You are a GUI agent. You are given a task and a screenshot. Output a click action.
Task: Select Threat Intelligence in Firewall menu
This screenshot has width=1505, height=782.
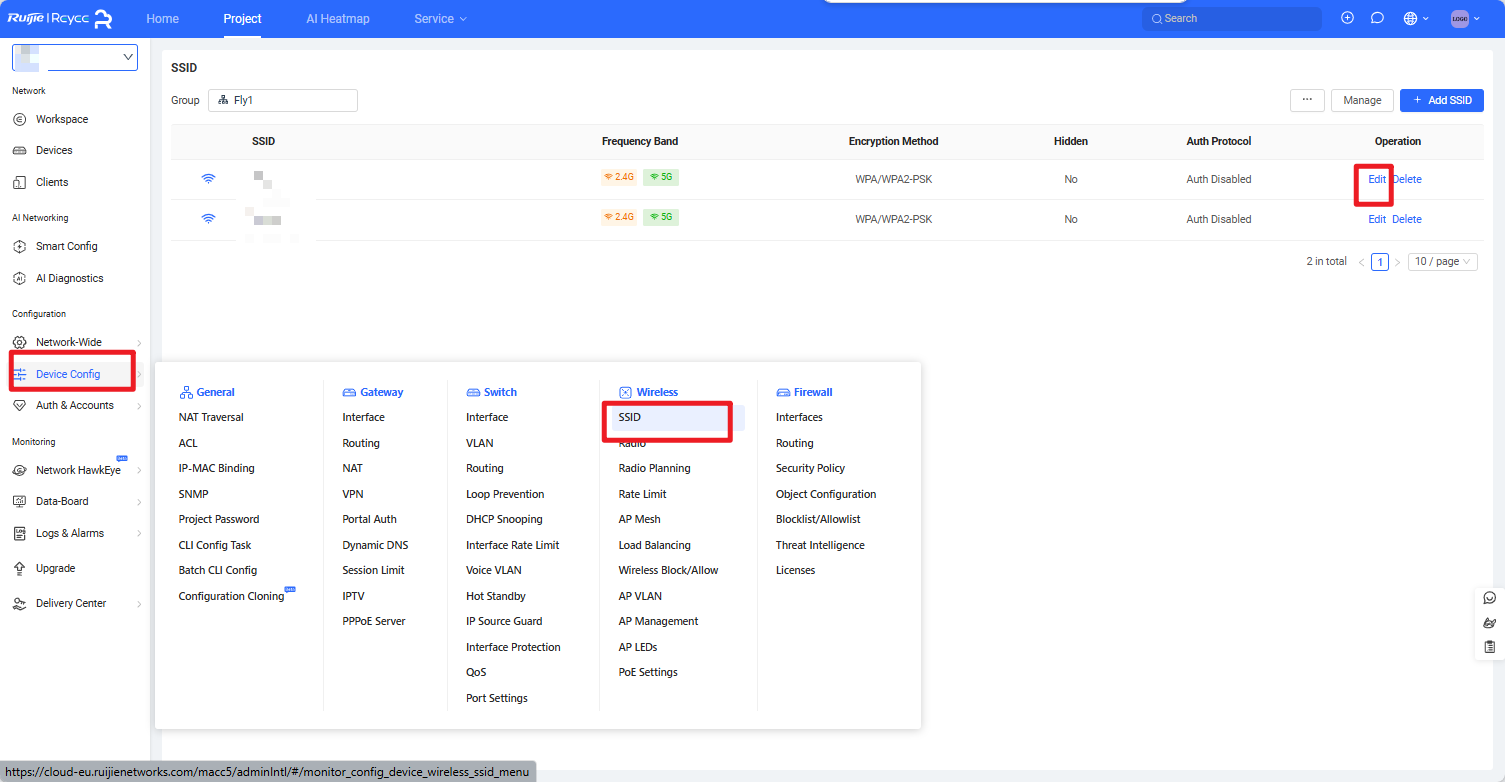[820, 545]
